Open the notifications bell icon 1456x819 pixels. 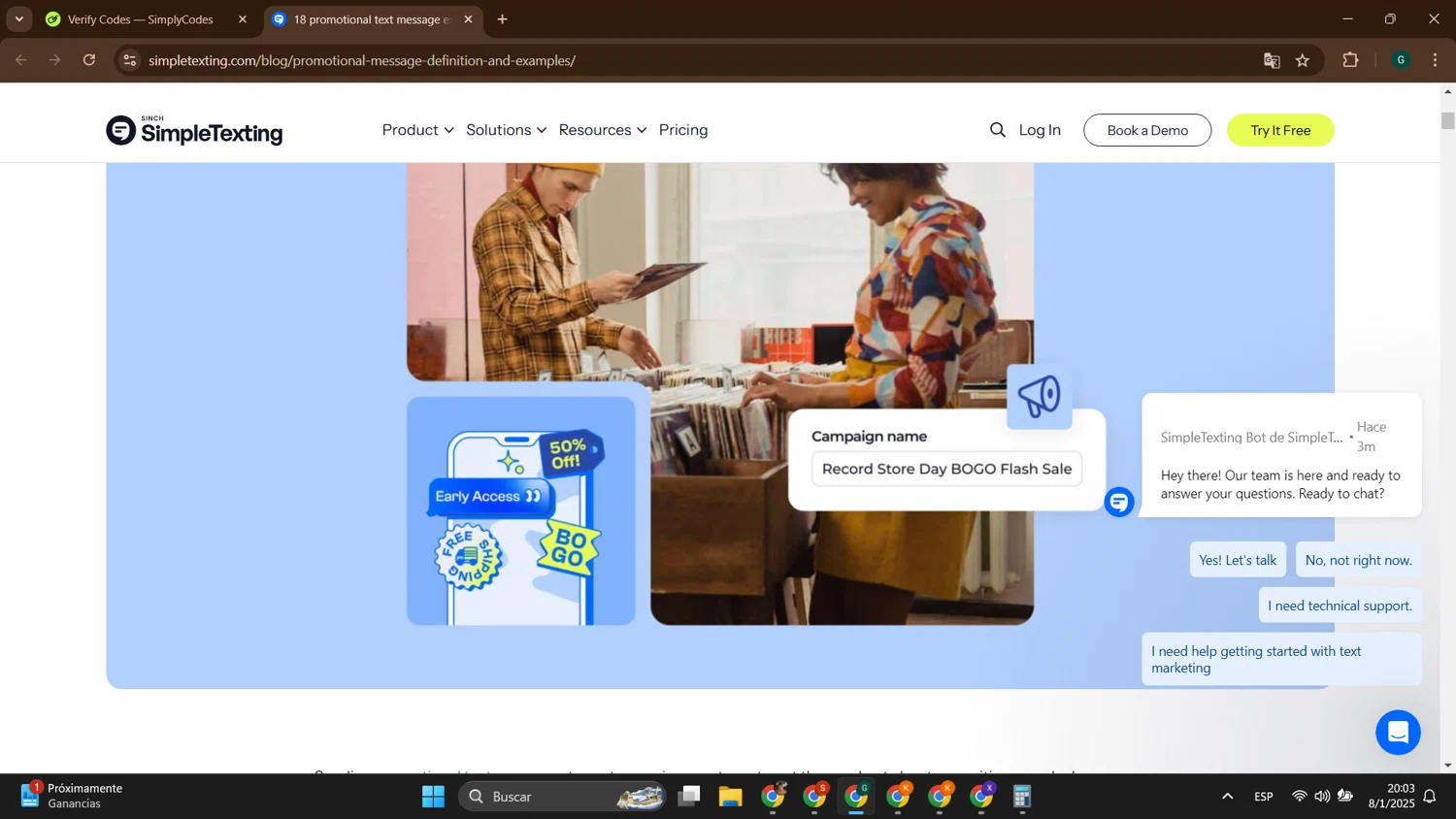tap(1430, 797)
